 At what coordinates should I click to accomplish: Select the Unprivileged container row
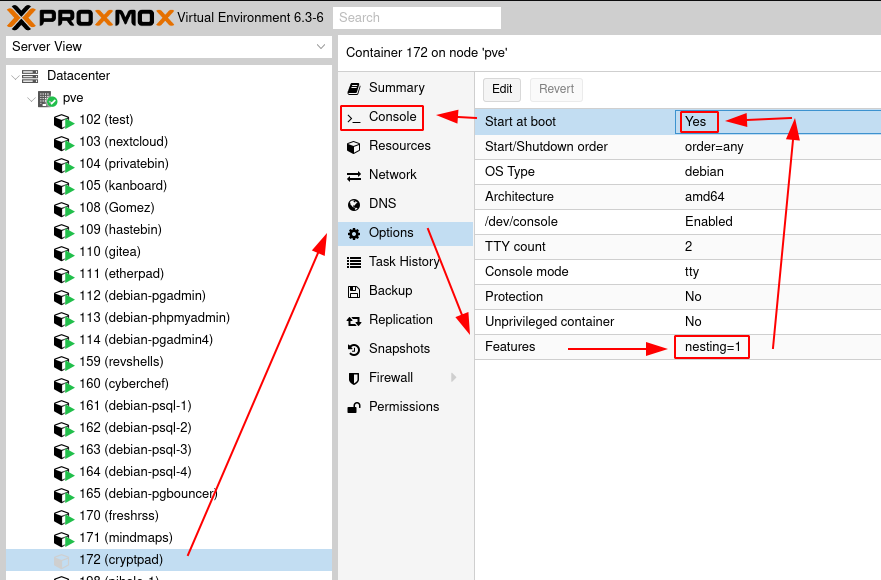pyautogui.click(x=678, y=322)
